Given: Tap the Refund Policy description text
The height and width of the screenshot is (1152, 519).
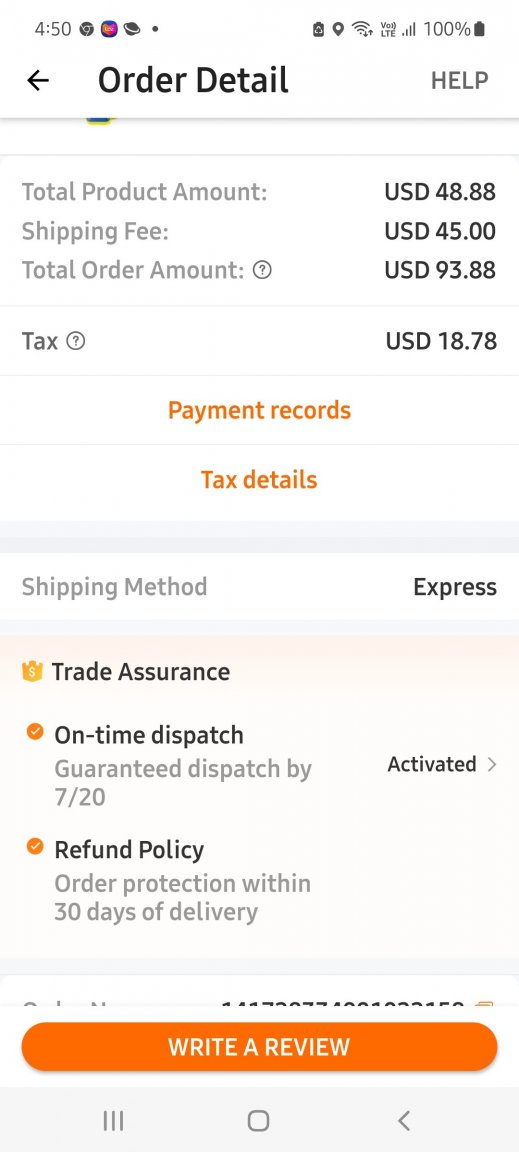Looking at the screenshot, I should [182, 897].
